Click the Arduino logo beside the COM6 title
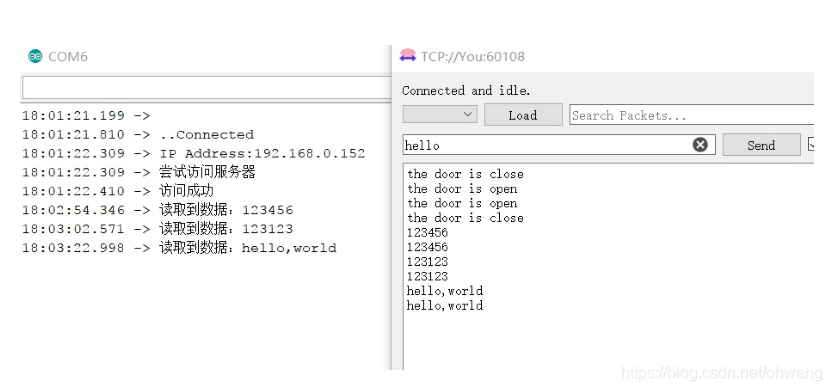 35,56
